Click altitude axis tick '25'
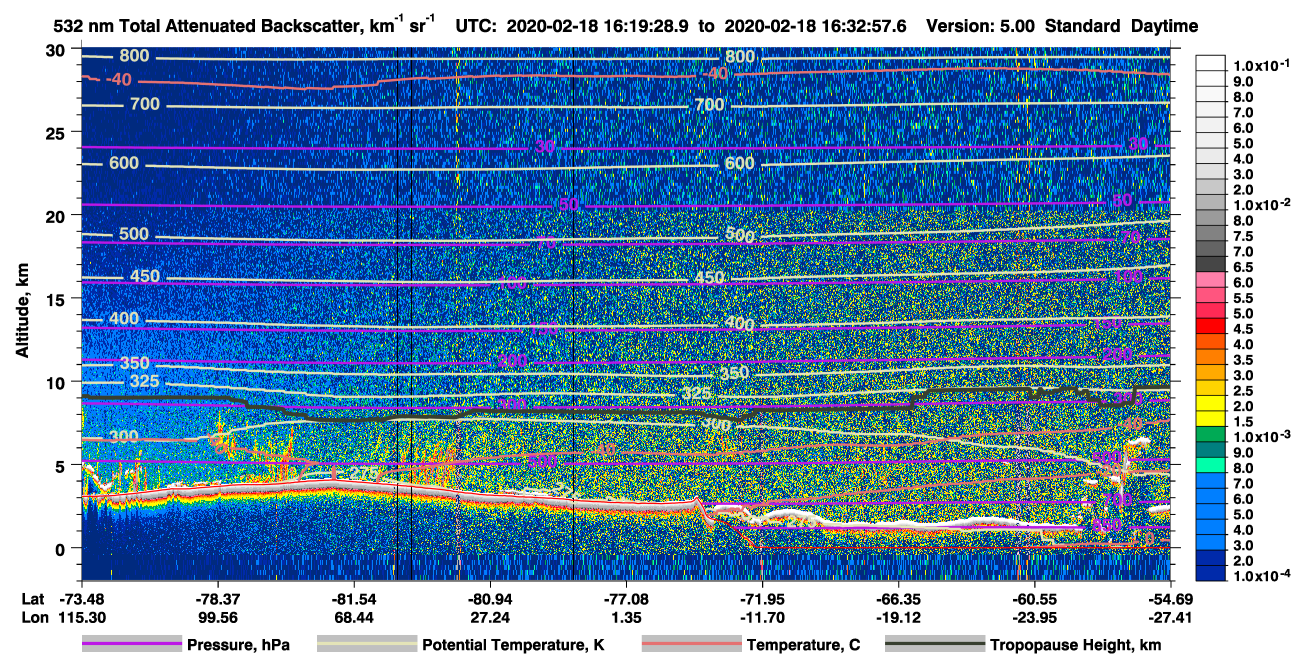Image resolution: width=1300 pixels, height=667 pixels. click(56, 133)
